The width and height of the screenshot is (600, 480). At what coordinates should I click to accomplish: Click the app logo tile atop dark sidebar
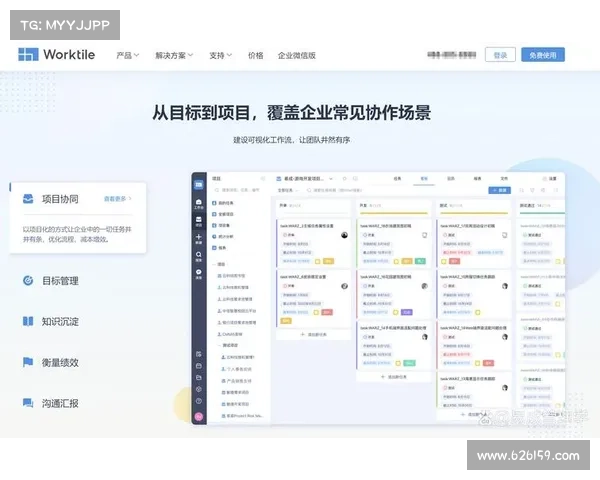pos(199,185)
